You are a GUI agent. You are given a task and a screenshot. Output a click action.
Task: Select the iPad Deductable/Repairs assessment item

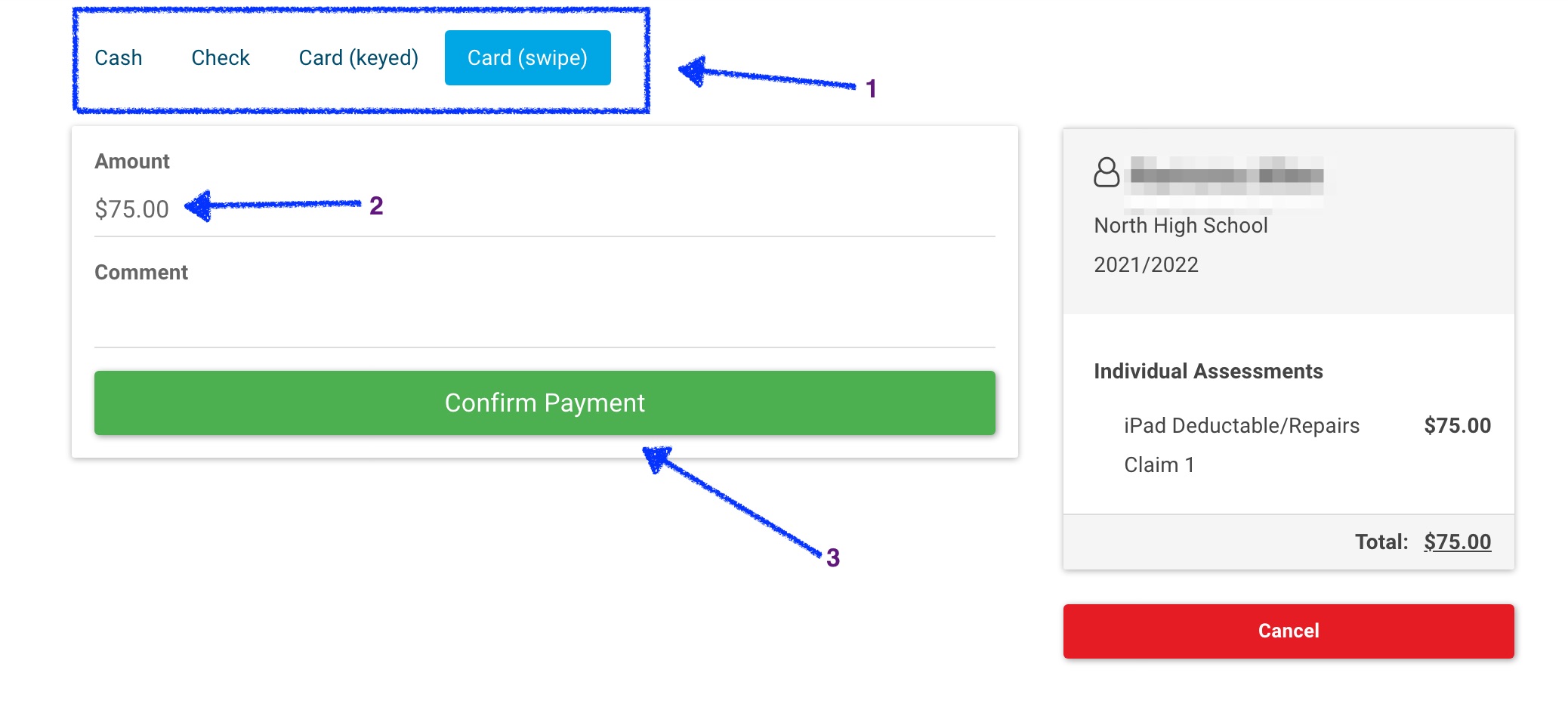point(1241,426)
